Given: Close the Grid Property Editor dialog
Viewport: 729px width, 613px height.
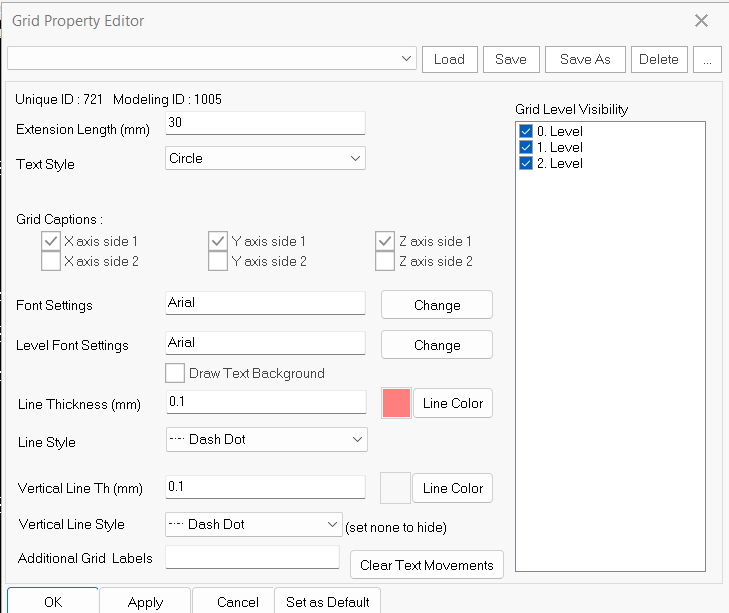Looking at the screenshot, I should (701, 21).
